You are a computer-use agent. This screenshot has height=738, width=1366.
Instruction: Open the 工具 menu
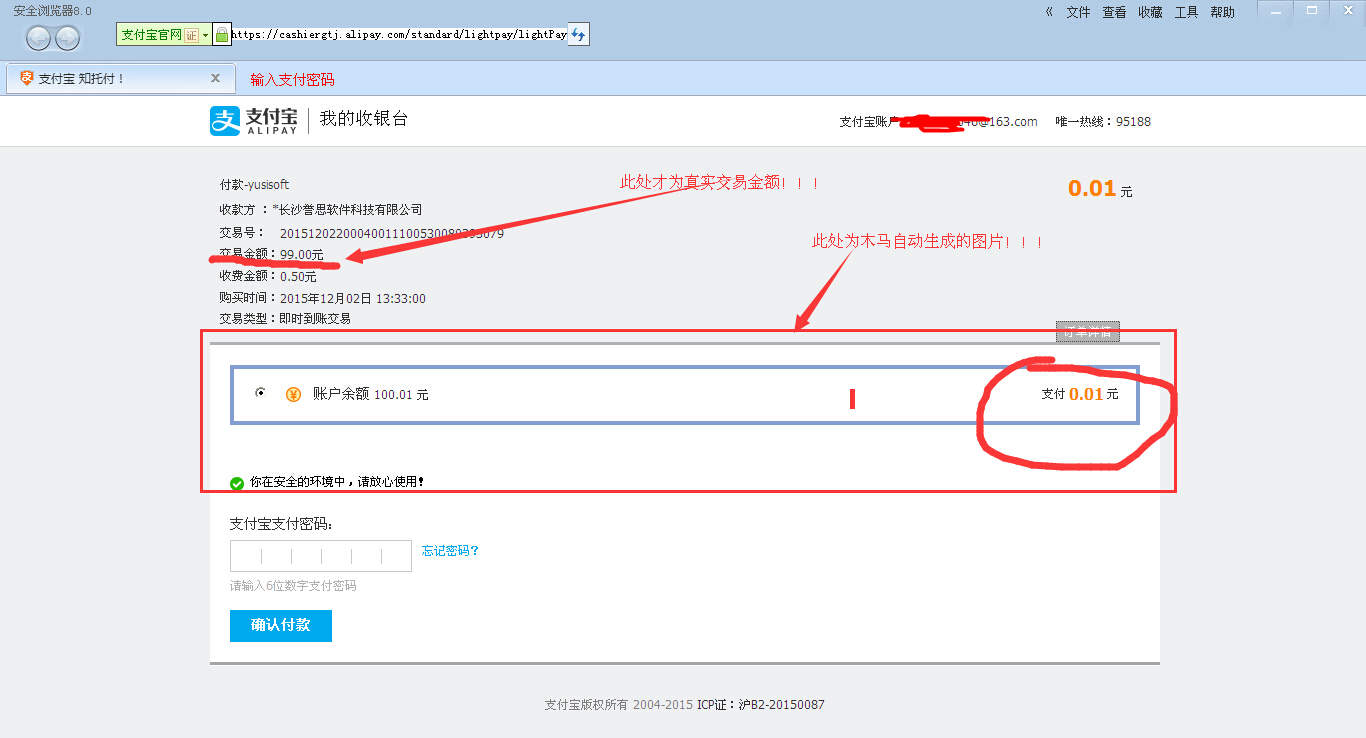(x=1186, y=12)
